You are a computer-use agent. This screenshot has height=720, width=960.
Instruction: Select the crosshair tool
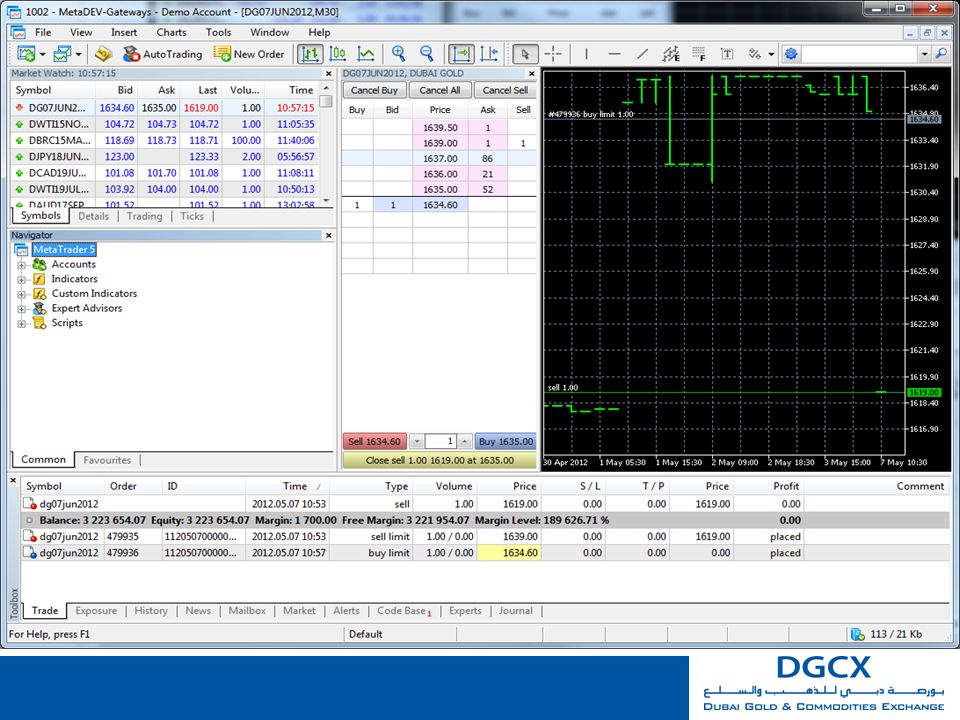(553, 54)
